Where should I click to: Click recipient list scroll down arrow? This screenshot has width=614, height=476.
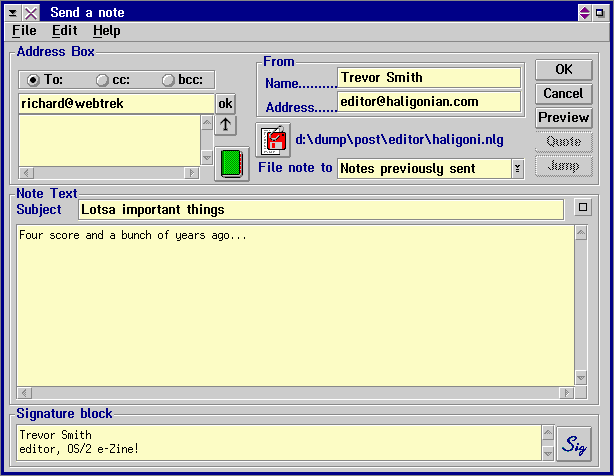pos(207,158)
